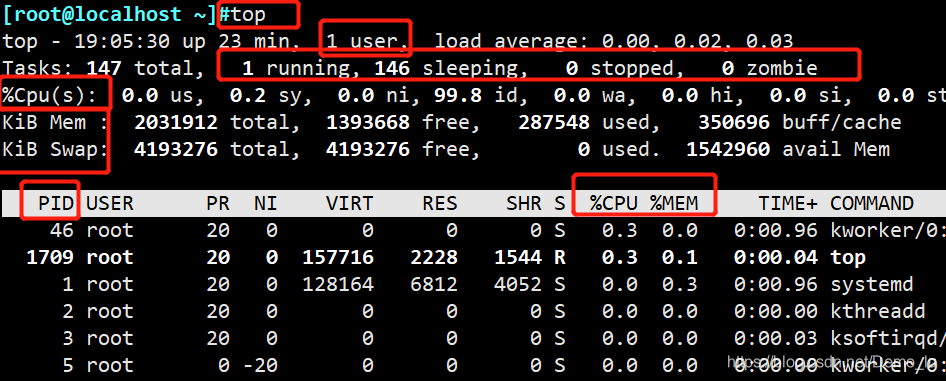Click the 157716 VIRT value
946x381 pixels.
coord(337,257)
